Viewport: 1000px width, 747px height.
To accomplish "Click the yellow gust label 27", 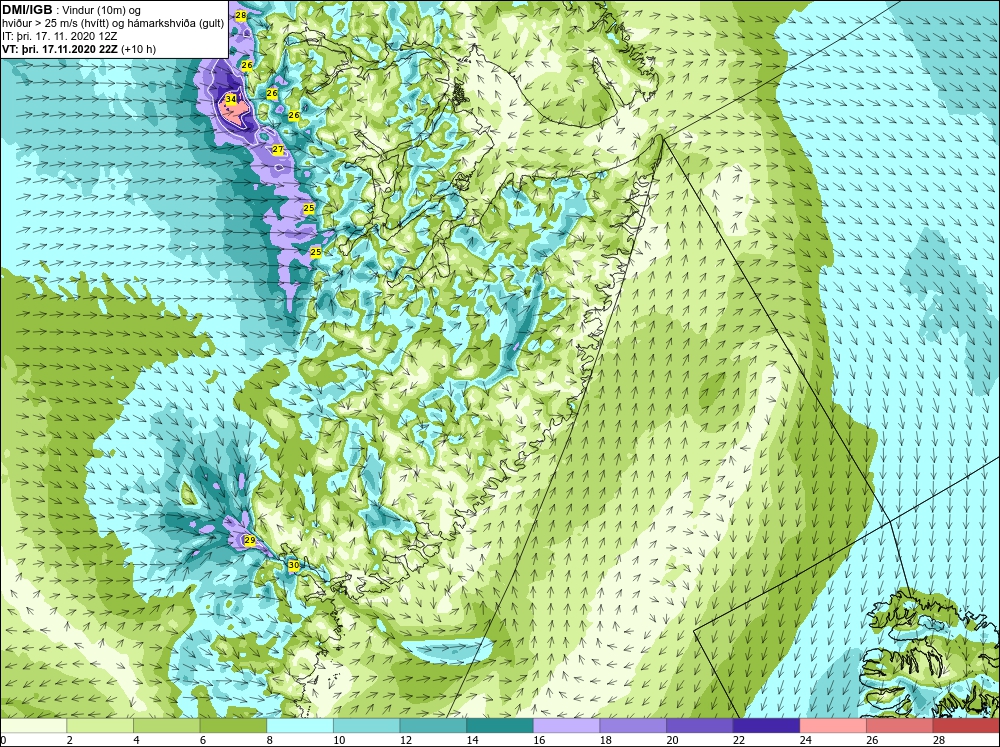I will point(277,149).
